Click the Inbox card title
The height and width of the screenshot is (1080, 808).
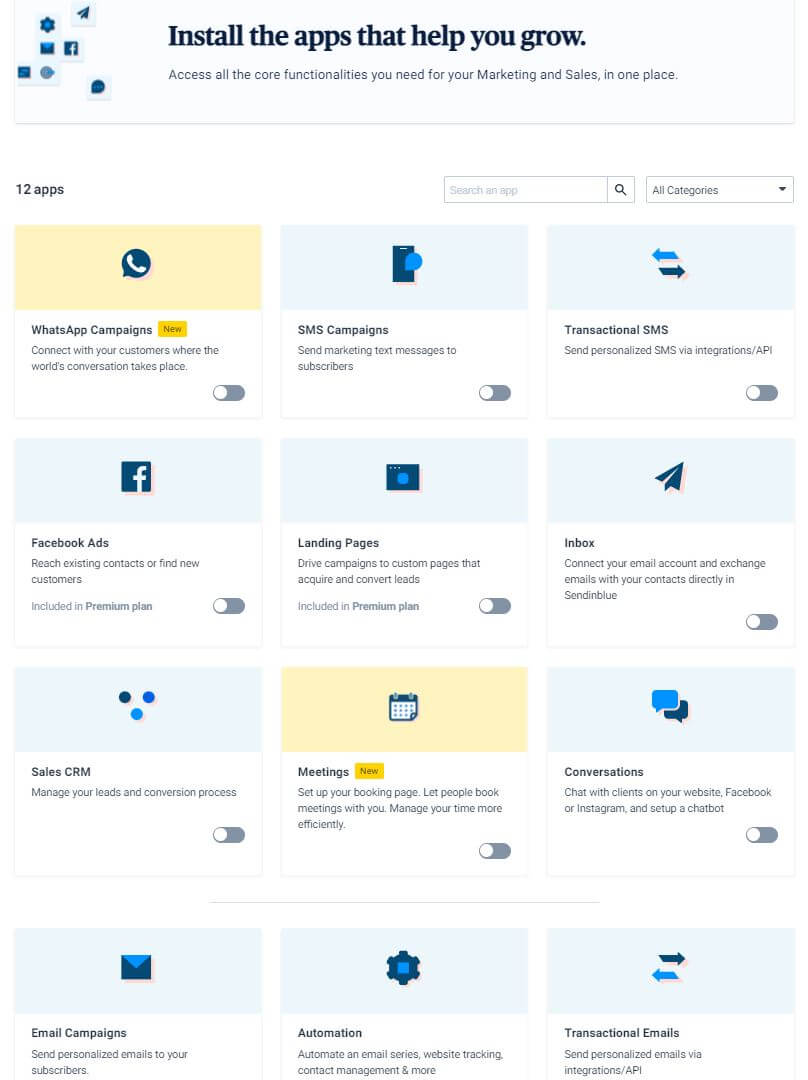click(x=579, y=543)
